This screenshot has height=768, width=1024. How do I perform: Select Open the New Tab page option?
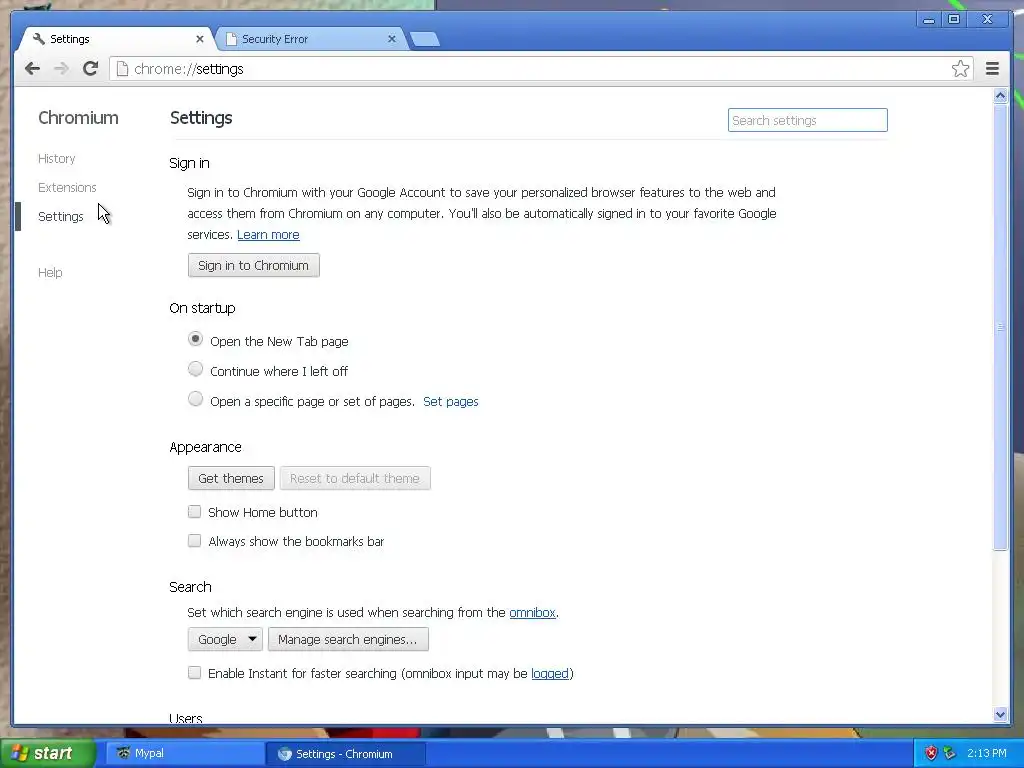[195, 339]
